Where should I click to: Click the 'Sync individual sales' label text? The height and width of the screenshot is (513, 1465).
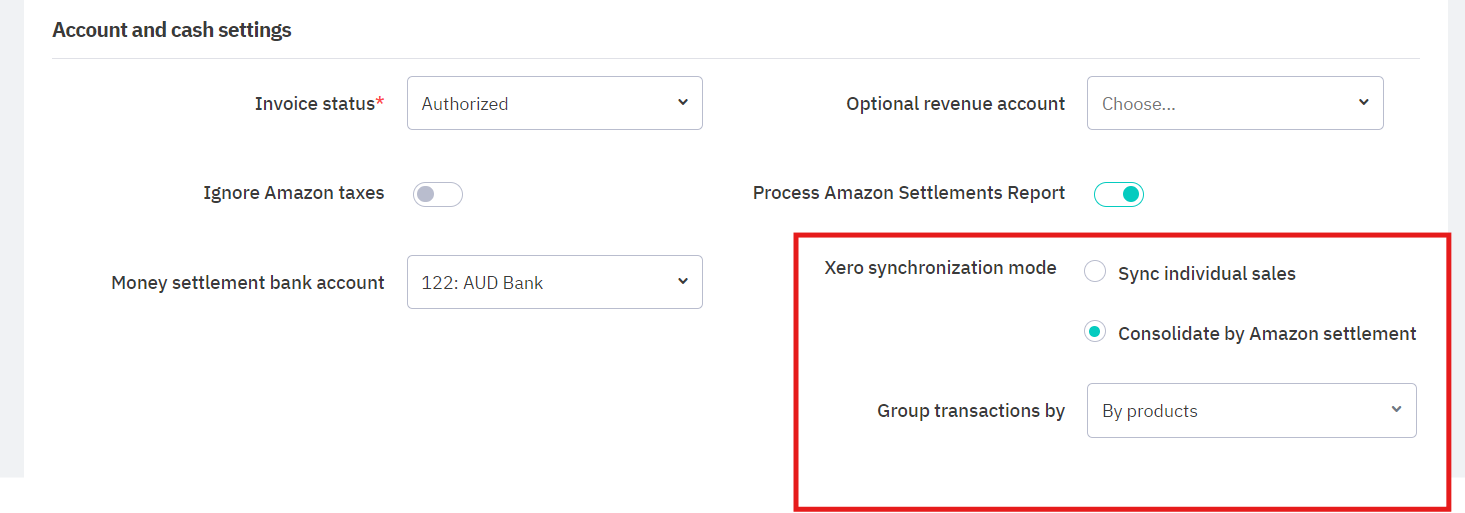[x=1206, y=274]
